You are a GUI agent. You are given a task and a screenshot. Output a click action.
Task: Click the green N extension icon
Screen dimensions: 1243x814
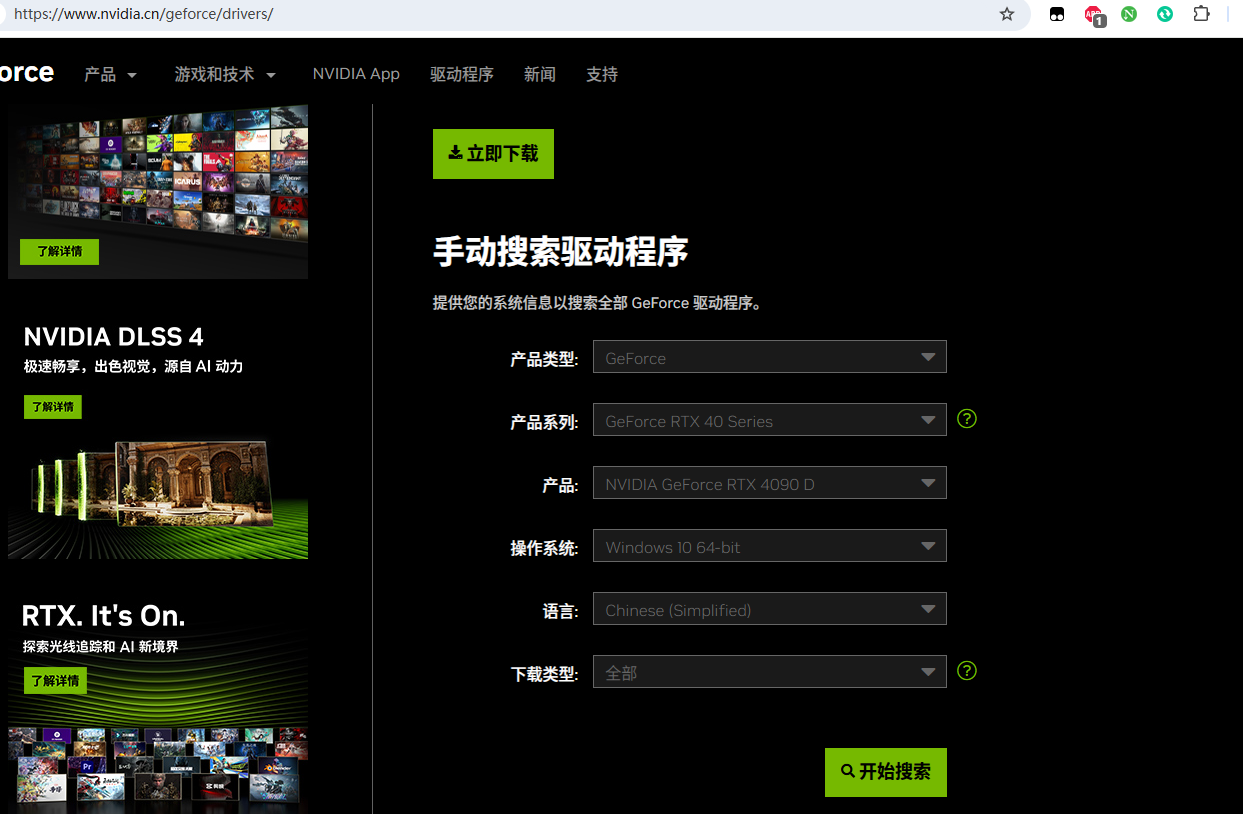pyautogui.click(x=1129, y=14)
